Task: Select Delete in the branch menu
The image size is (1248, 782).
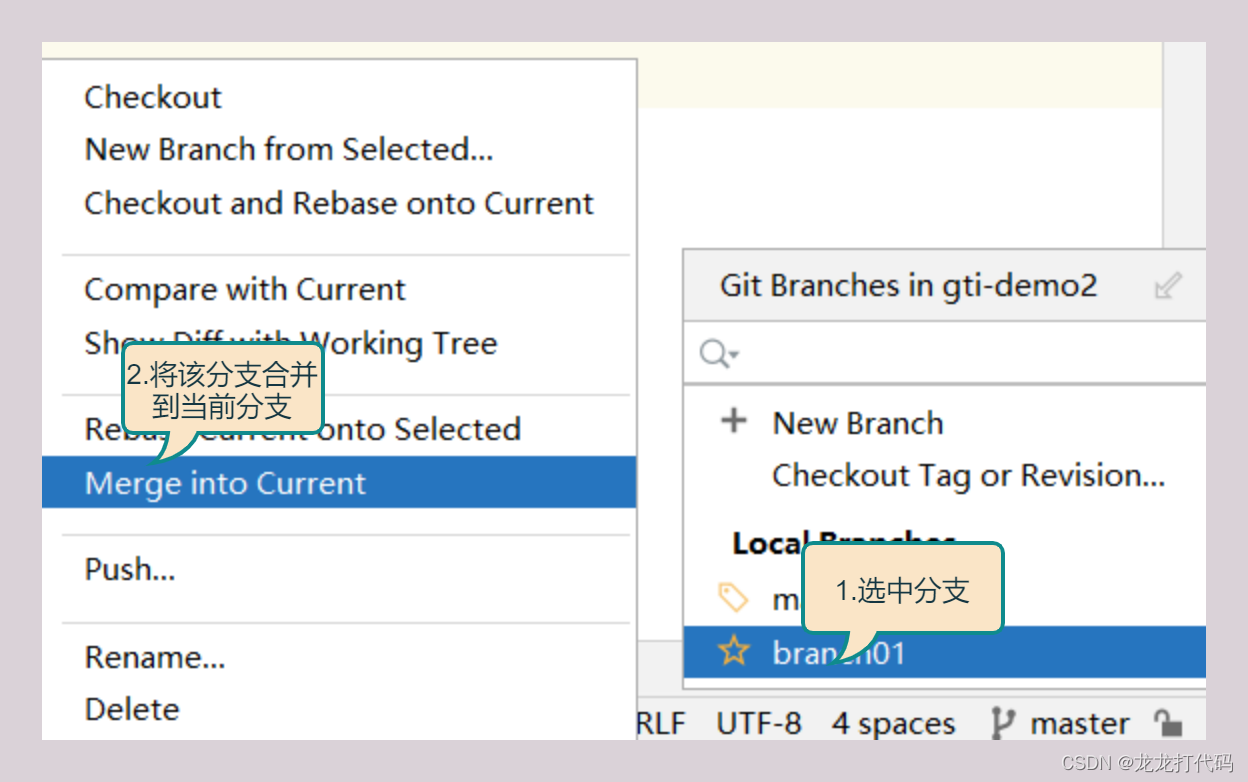Action: (x=132, y=709)
